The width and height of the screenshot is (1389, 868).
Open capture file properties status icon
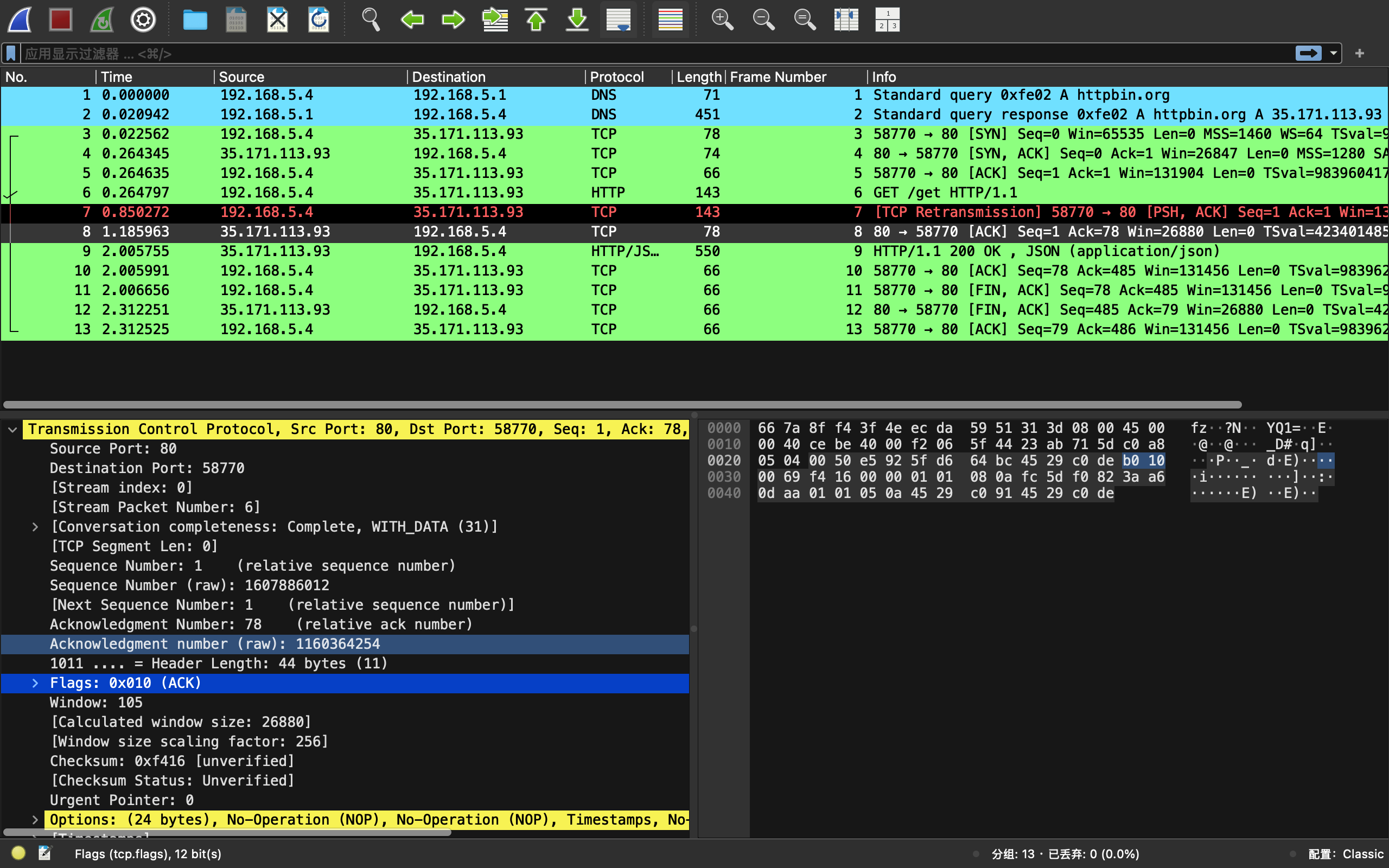click(45, 853)
